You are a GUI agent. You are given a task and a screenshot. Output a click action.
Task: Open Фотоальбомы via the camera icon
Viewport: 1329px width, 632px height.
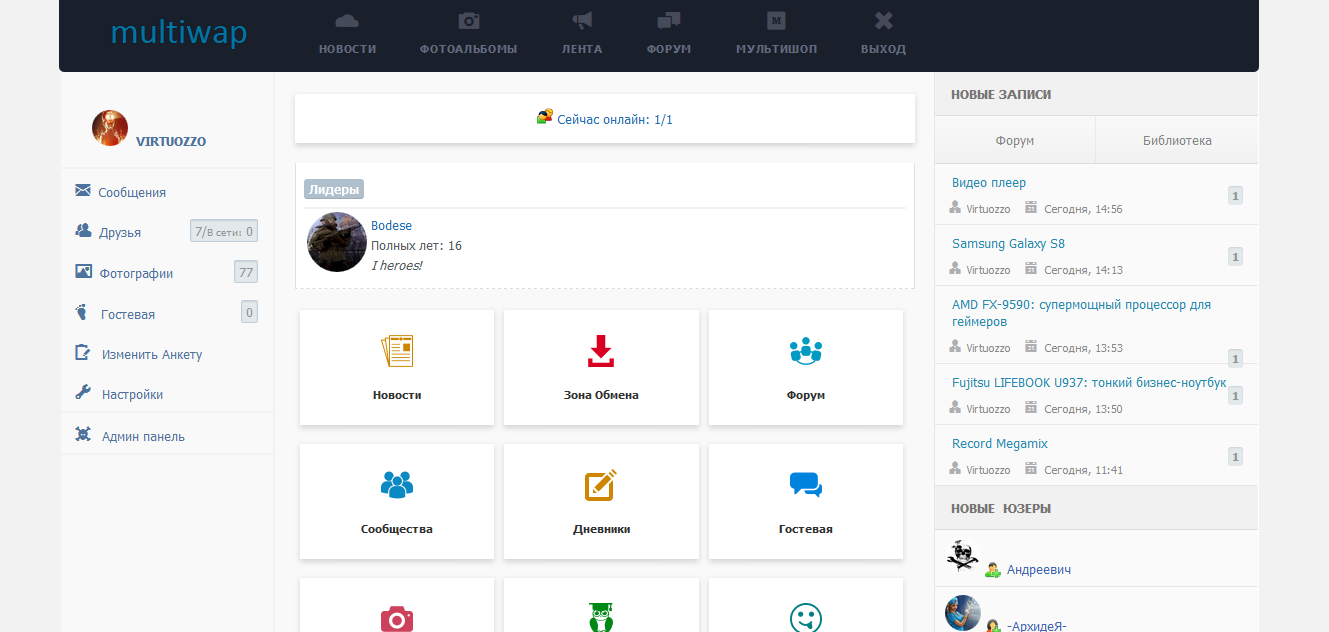coord(468,21)
